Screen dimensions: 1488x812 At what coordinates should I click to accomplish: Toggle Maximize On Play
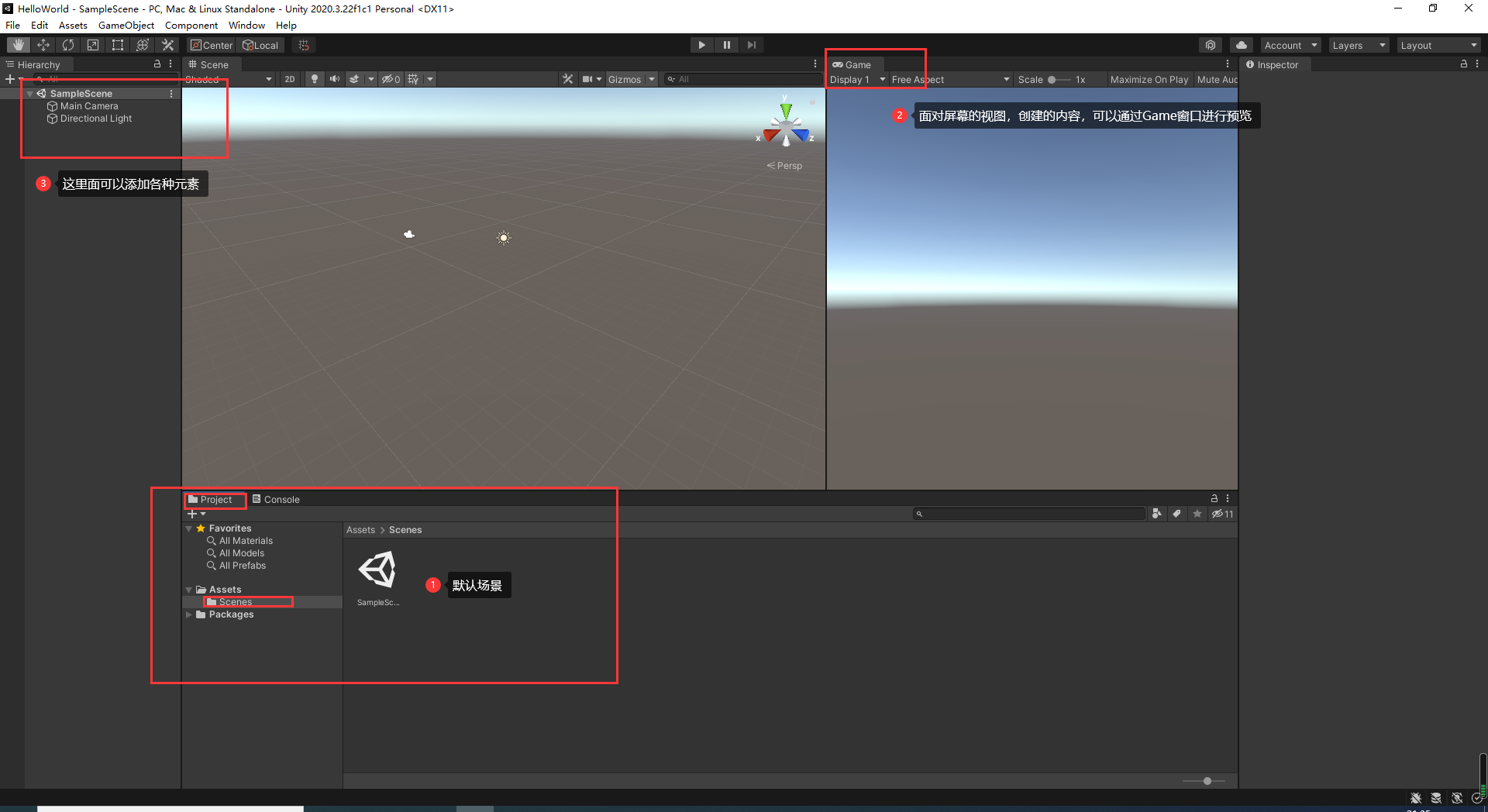1149,79
